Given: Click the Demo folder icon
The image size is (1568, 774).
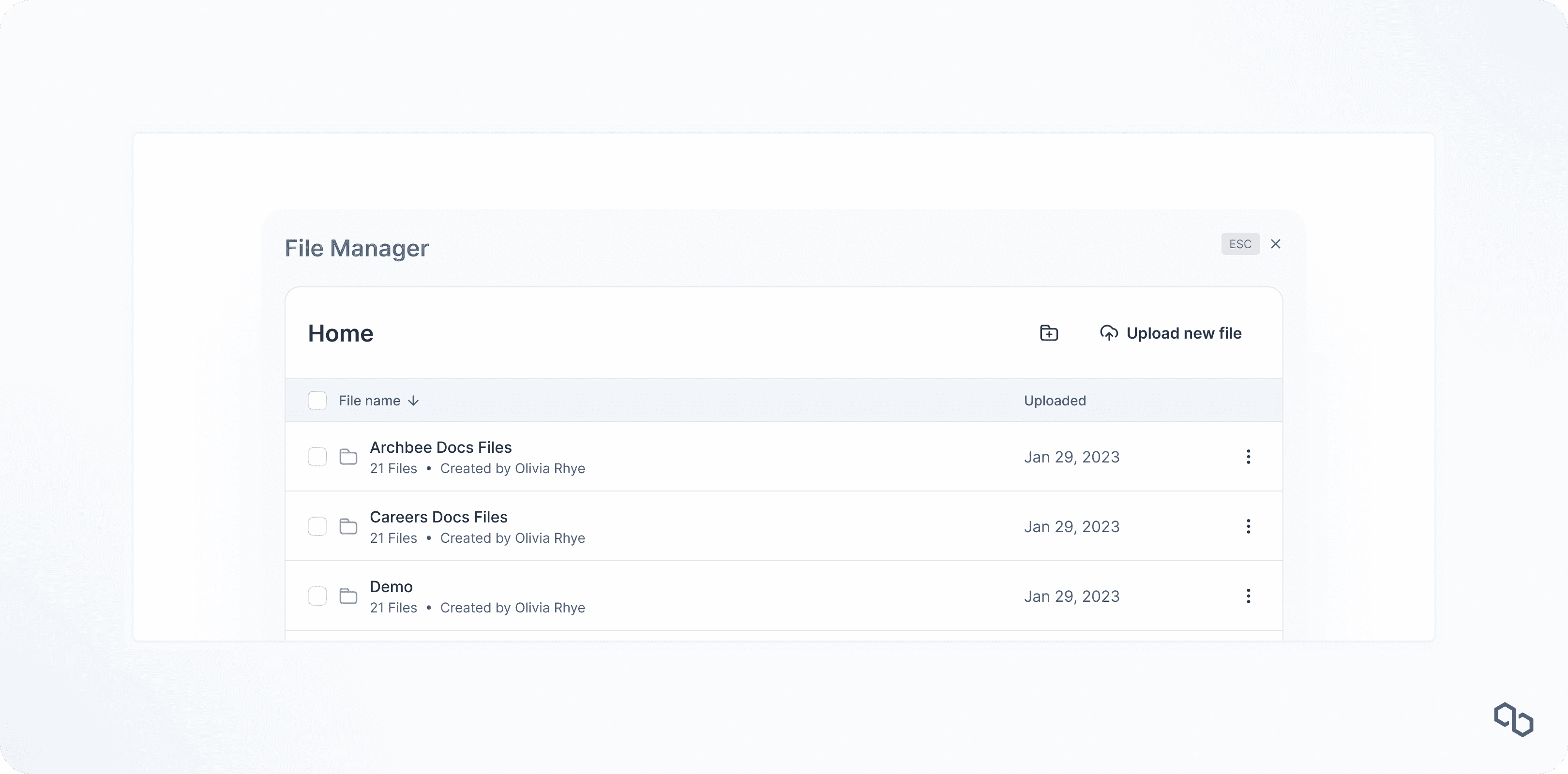Looking at the screenshot, I should (348, 595).
